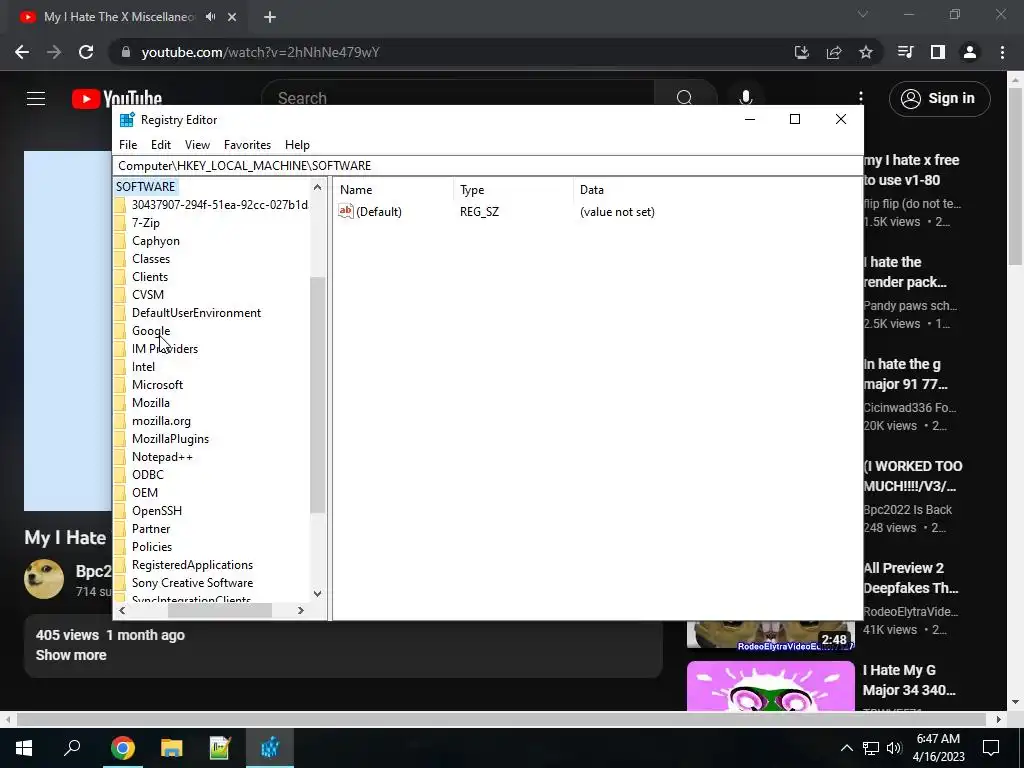
Task: Select the Clients registry key
Action: 150,277
